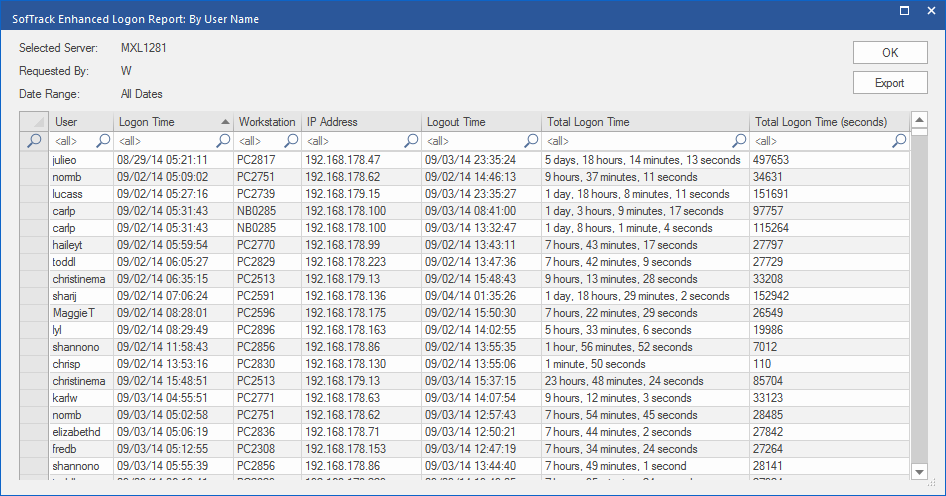The width and height of the screenshot is (946, 496).
Task: Sort by the User column header
Action: pyautogui.click(x=80, y=122)
